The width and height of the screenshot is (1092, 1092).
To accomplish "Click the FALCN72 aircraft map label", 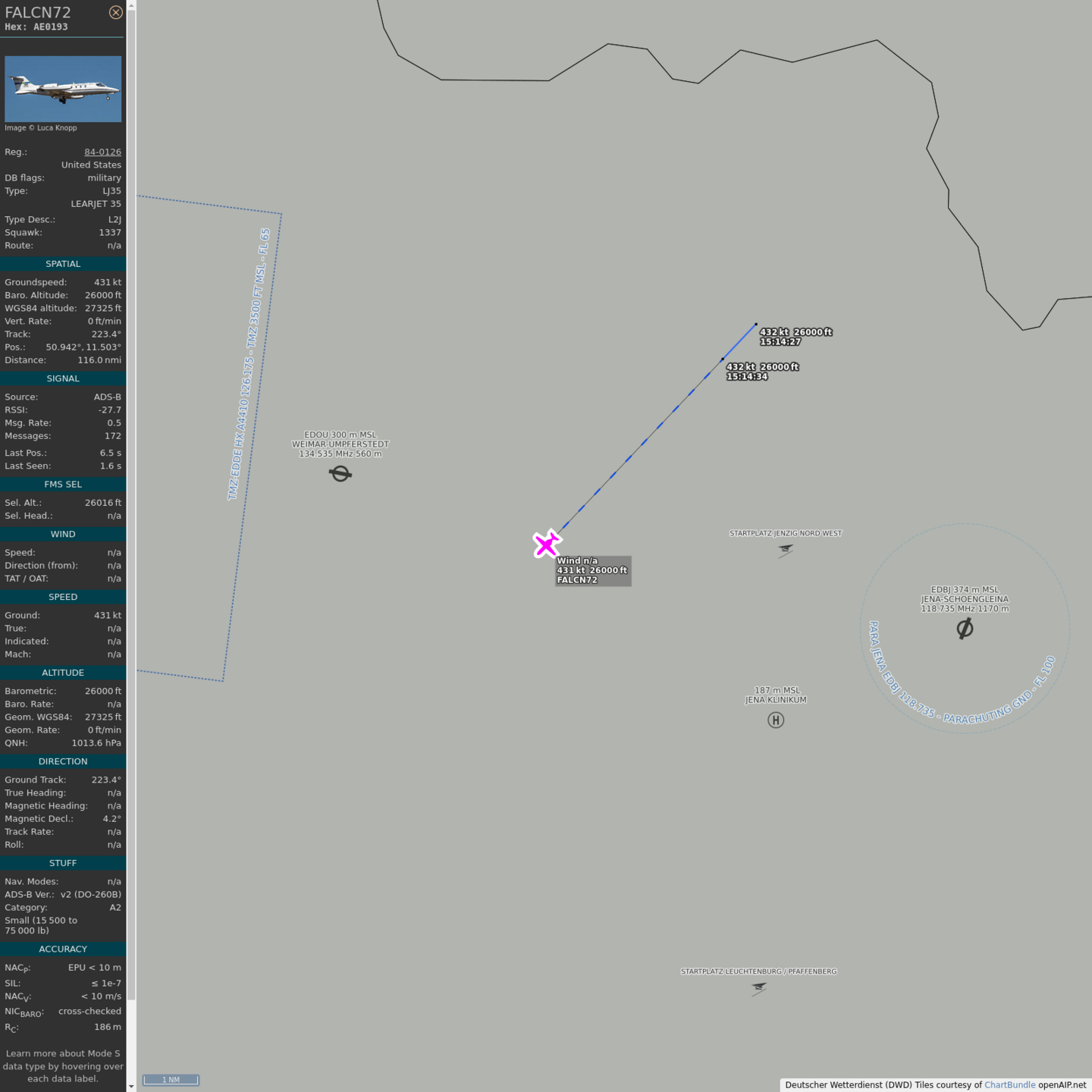I will 577,580.
